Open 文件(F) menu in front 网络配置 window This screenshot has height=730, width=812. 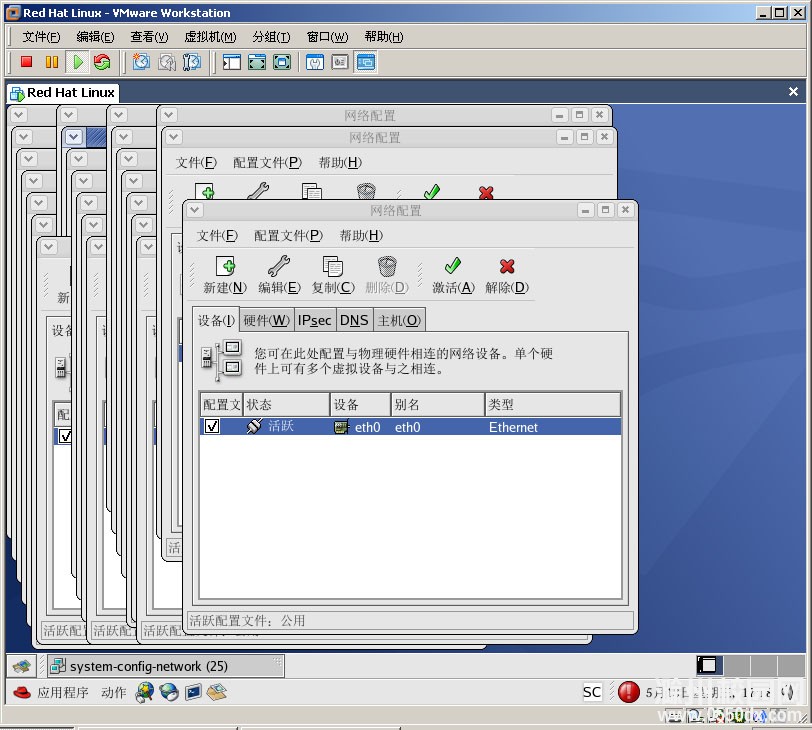pyautogui.click(x=217, y=236)
